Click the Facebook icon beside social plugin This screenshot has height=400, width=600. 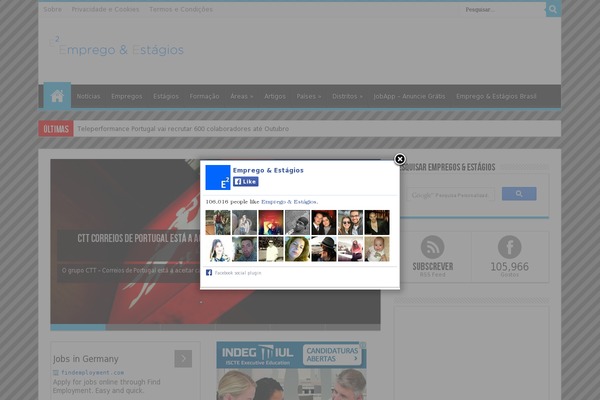209,273
